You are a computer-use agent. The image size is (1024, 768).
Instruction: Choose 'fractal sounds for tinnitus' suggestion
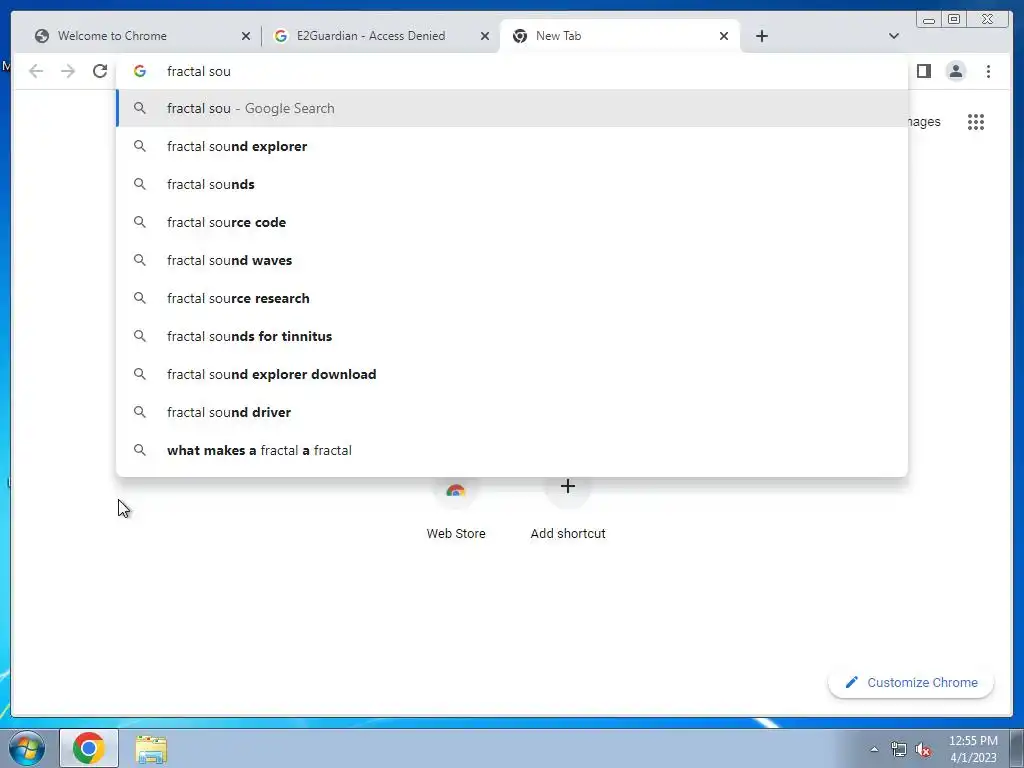(x=512, y=336)
